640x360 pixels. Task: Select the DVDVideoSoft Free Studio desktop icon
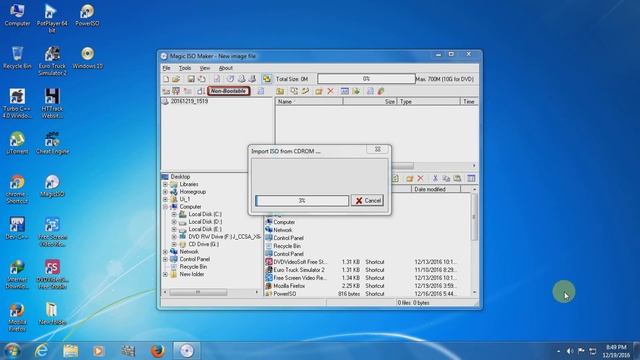coord(52,274)
